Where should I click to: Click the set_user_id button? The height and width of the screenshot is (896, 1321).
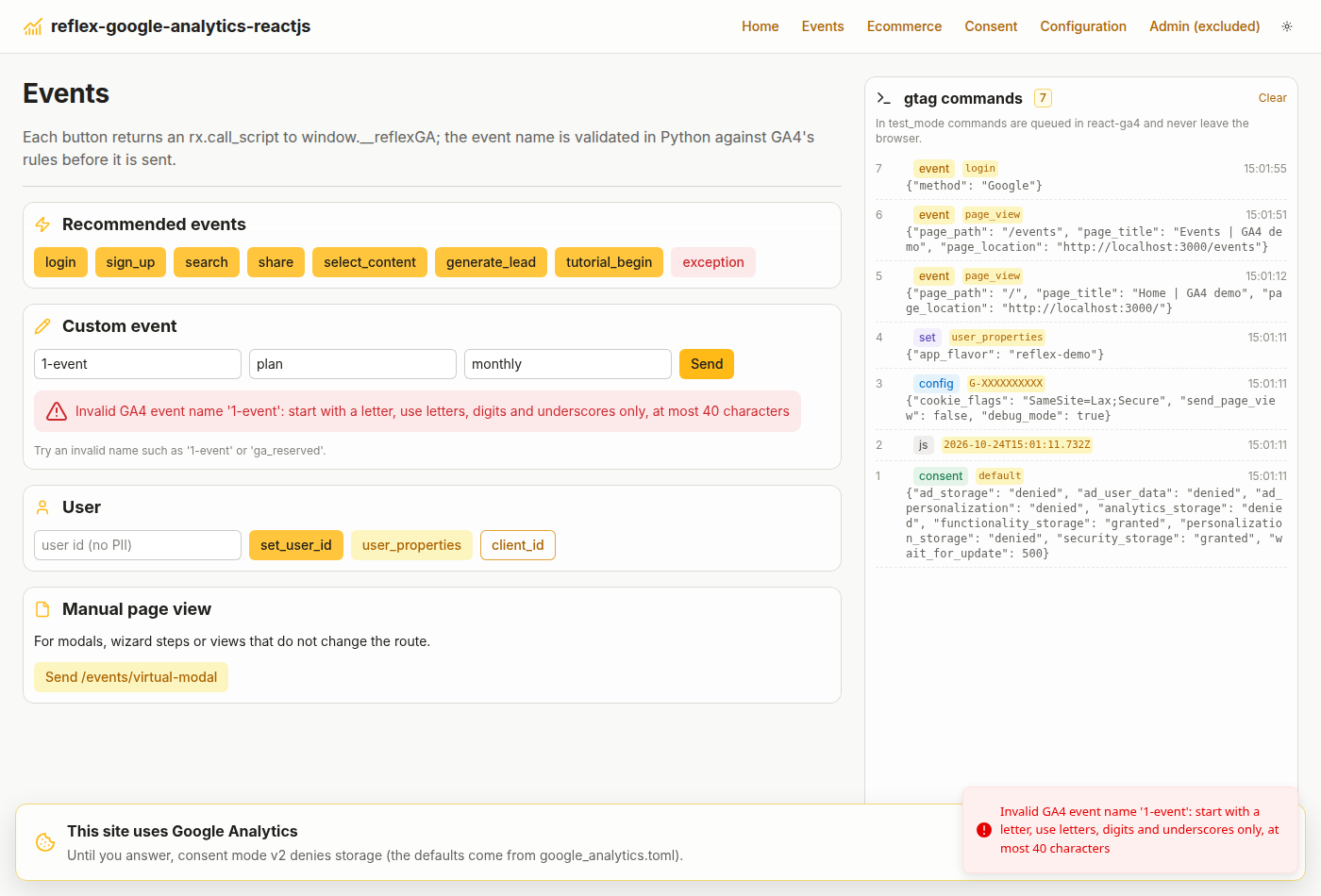click(296, 545)
